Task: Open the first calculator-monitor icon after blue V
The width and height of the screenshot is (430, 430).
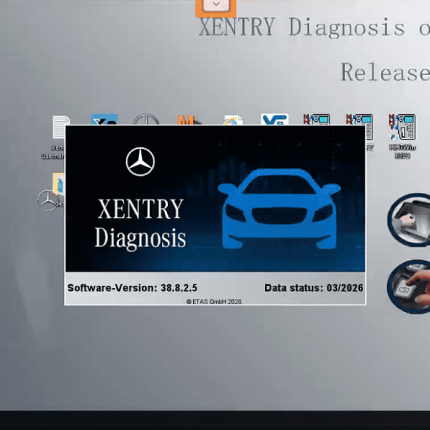Action: coord(317,119)
